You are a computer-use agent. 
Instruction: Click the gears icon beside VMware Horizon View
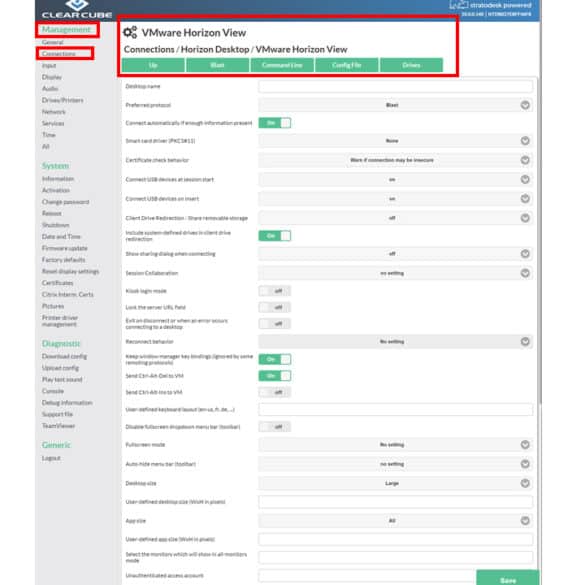[130, 32]
